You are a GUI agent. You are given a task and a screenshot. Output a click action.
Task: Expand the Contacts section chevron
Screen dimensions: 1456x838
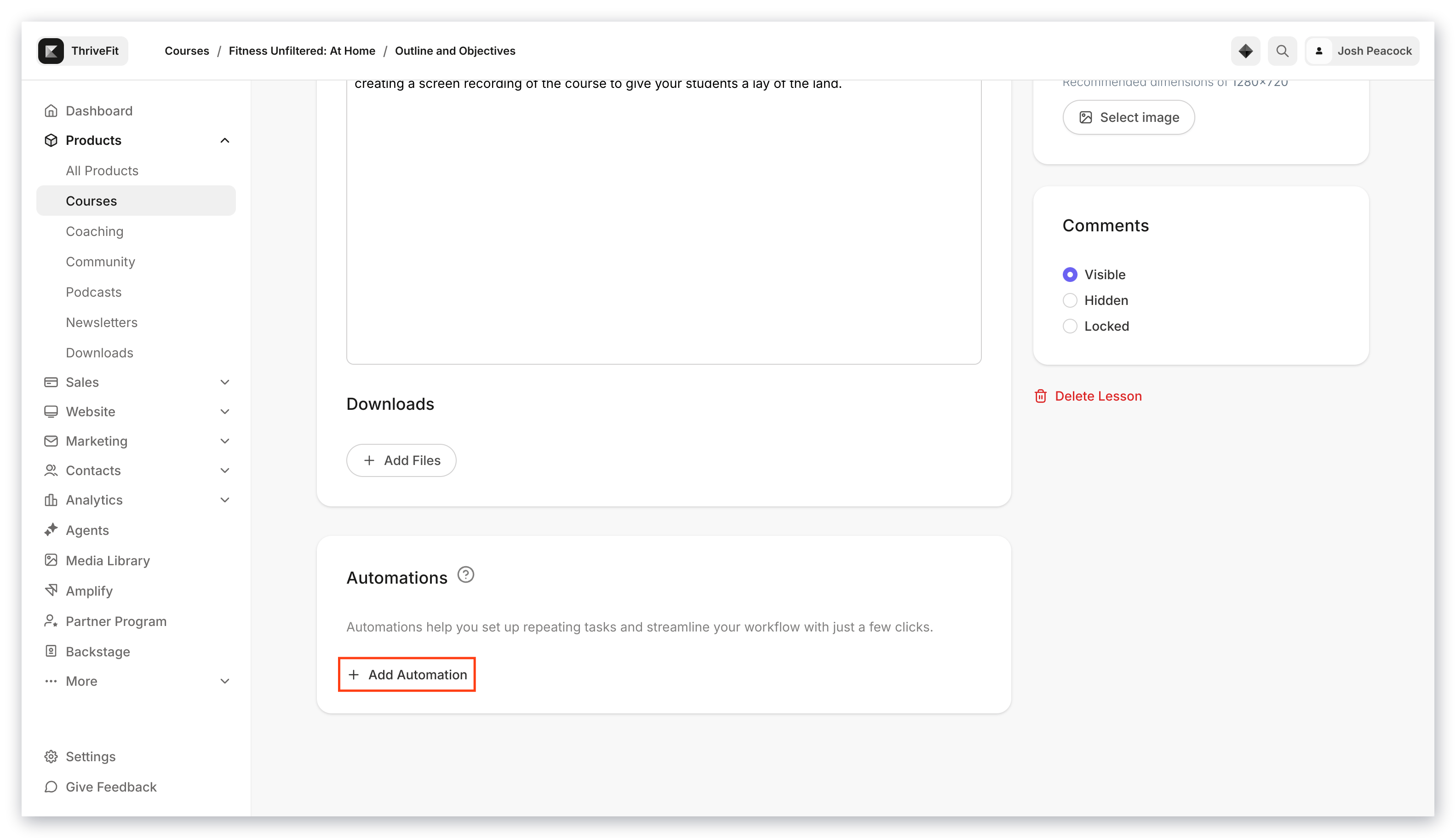pyautogui.click(x=225, y=470)
